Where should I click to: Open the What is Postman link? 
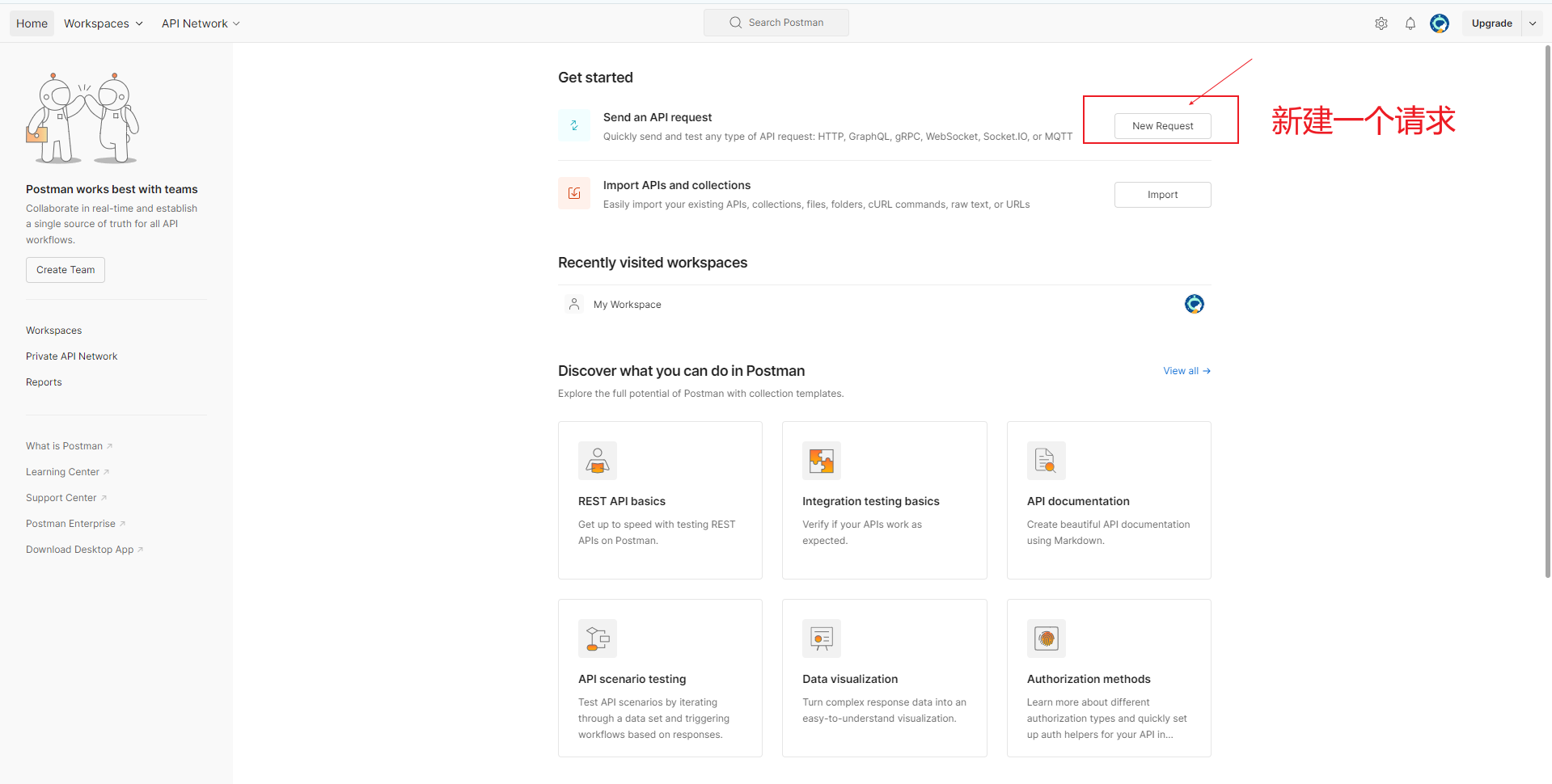69,446
